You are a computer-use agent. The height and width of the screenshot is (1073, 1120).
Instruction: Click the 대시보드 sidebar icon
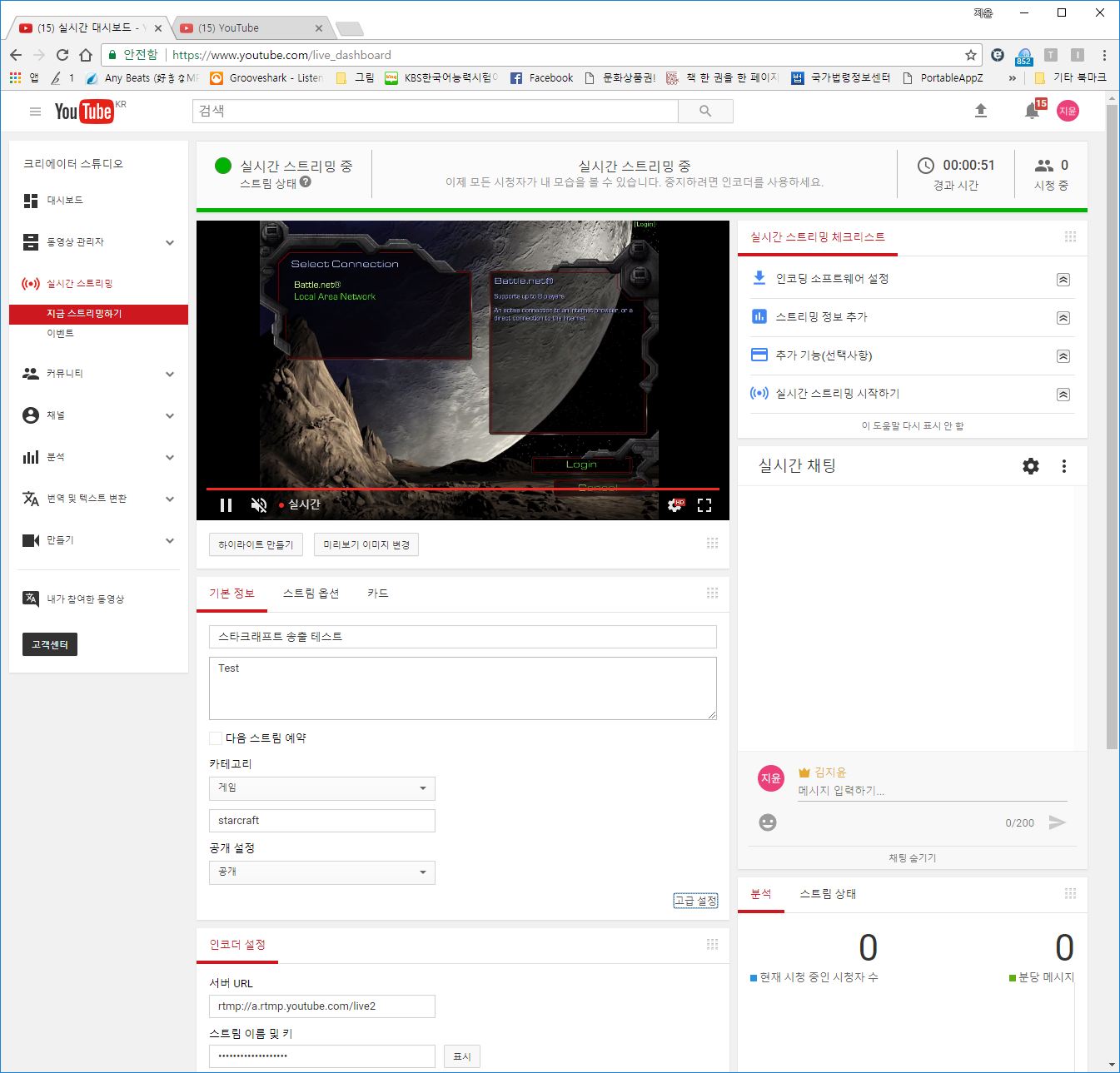point(31,201)
